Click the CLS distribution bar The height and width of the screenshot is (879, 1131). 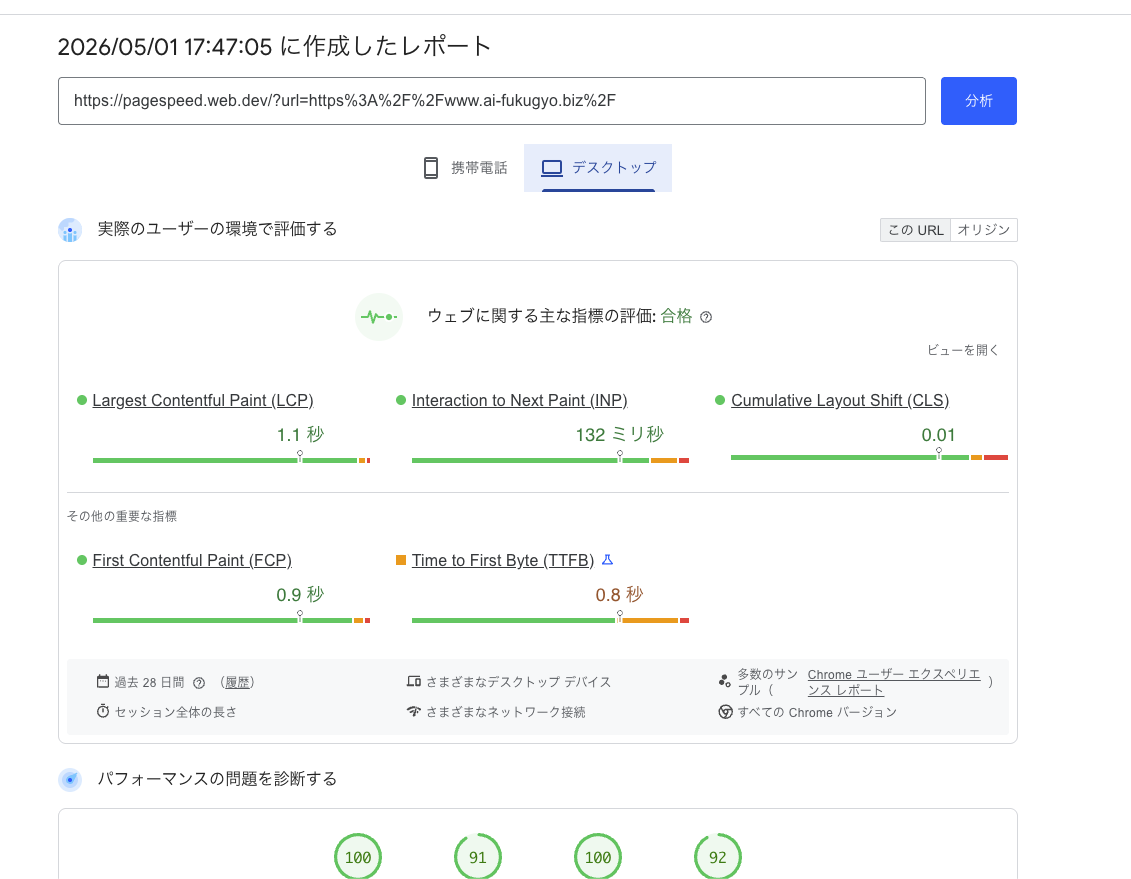coord(869,457)
